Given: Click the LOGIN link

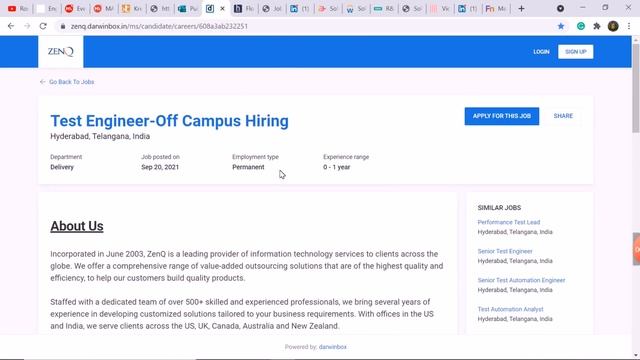Looking at the screenshot, I should pos(541,52).
